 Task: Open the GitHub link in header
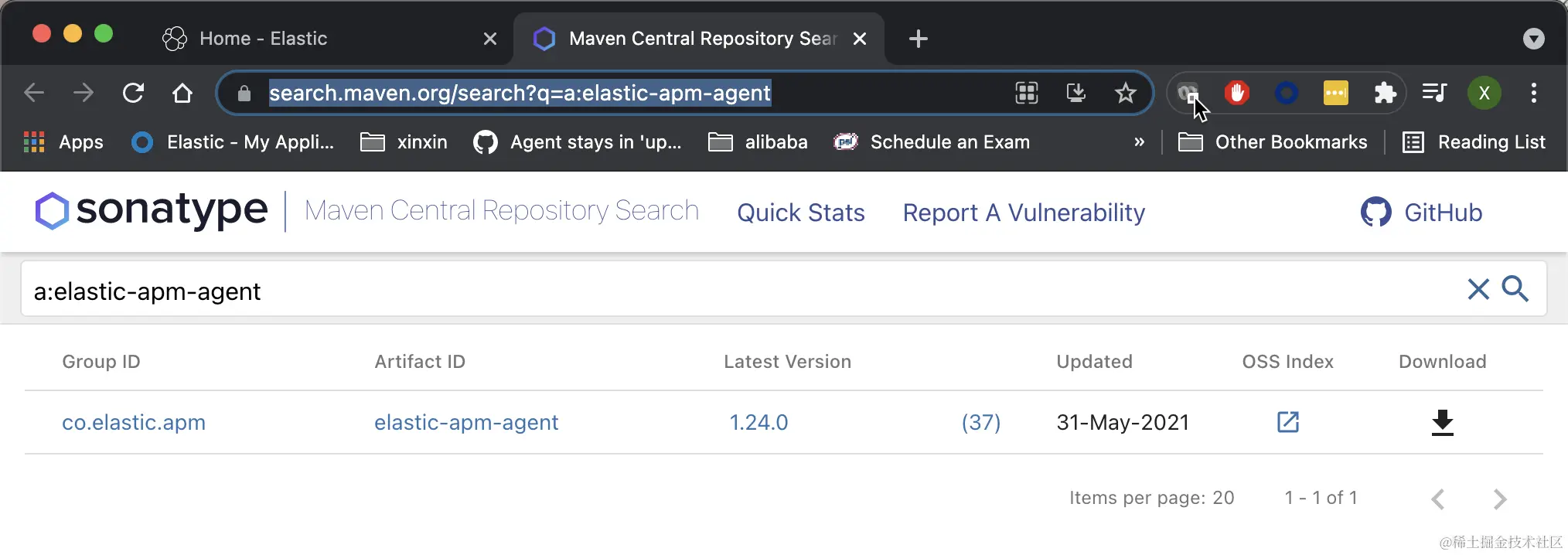[1422, 213]
